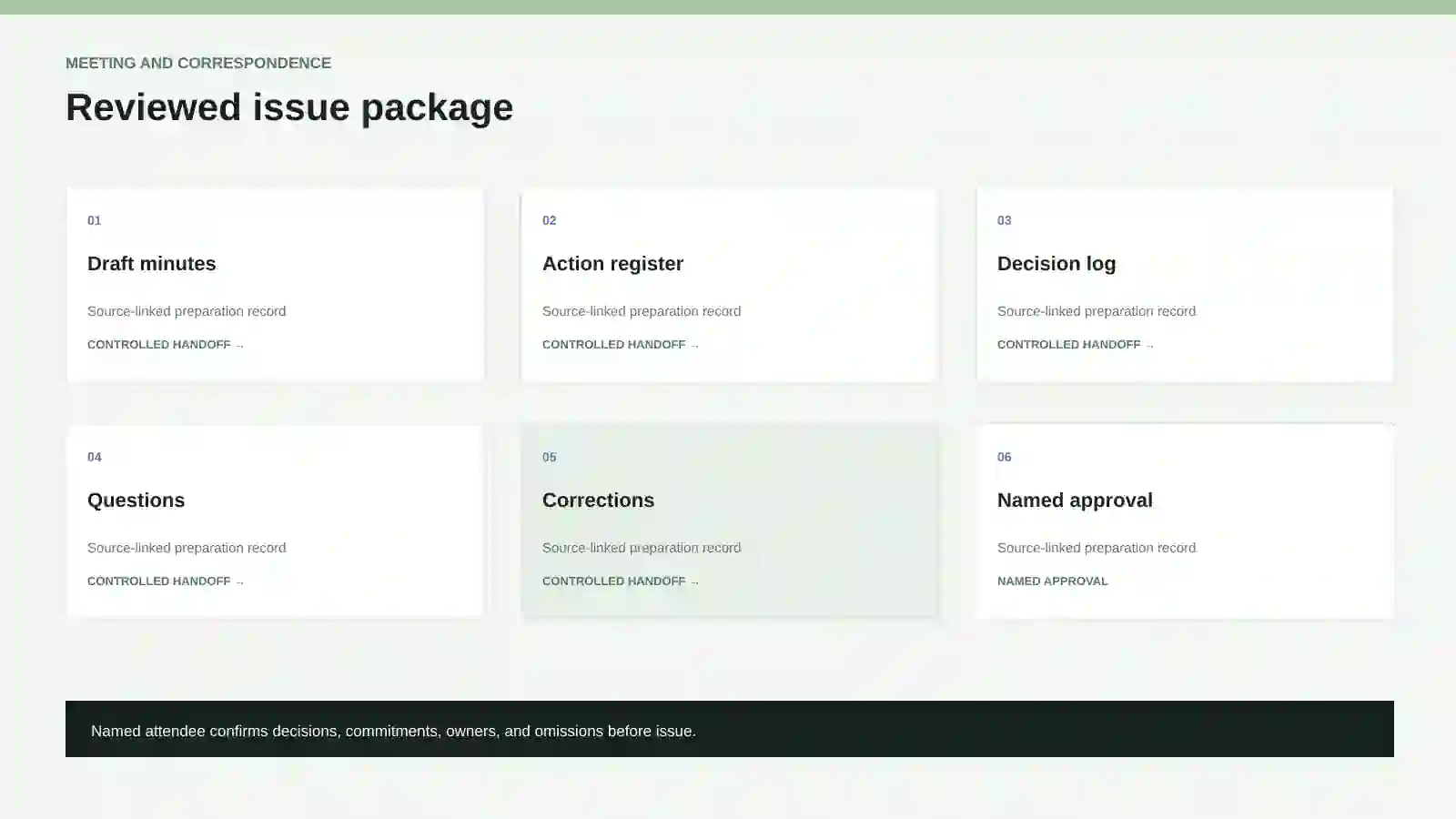Follow Controlled Handoff link under Draft minutes
The image size is (1456, 819).
pos(166,345)
